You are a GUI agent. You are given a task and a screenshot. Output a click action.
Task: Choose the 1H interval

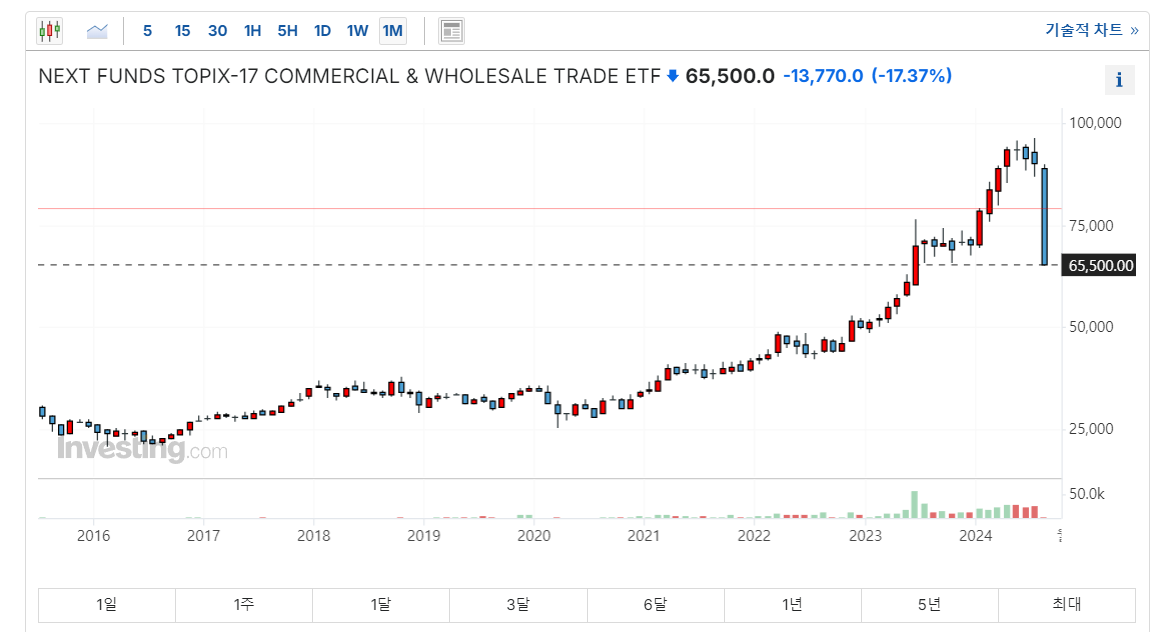coord(253,31)
